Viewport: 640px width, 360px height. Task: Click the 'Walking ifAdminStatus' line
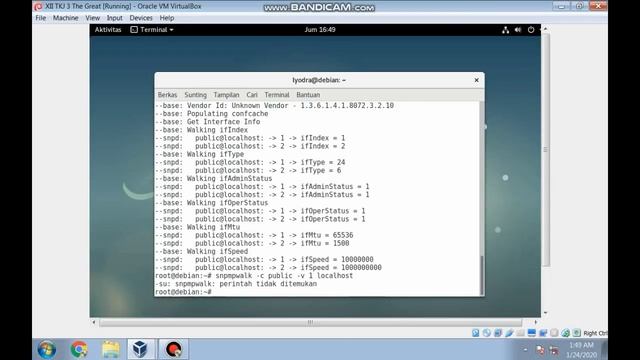coord(213,178)
